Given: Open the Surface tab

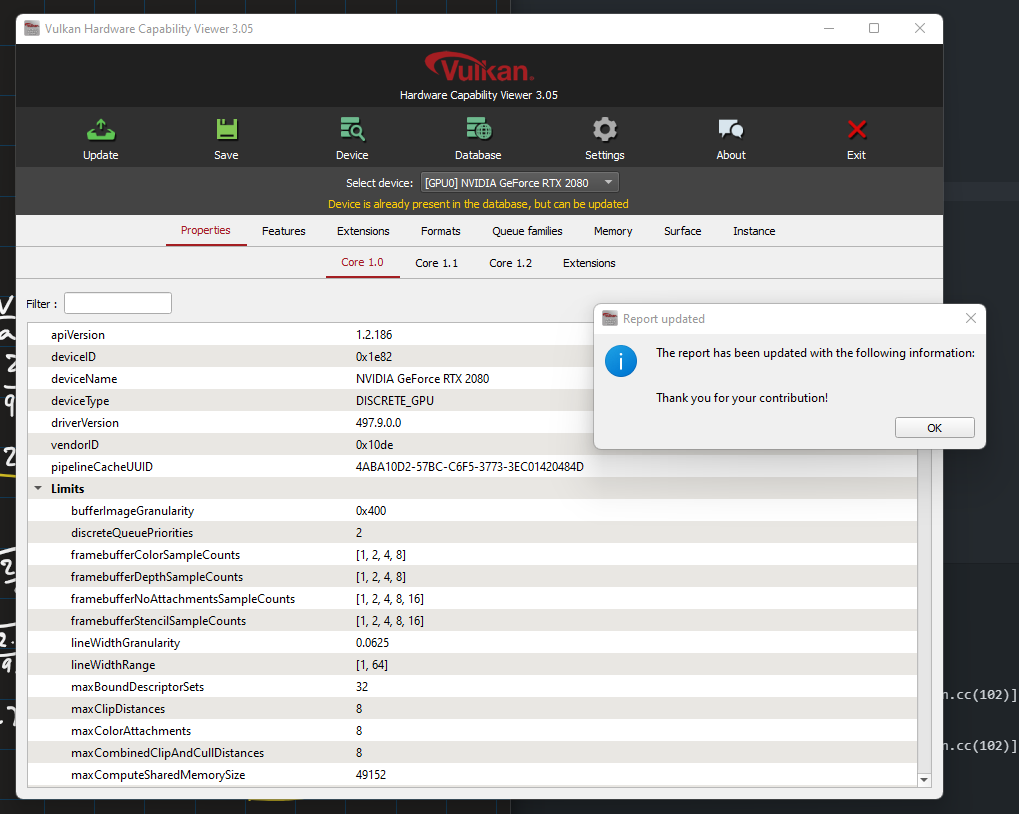Looking at the screenshot, I should 682,231.
